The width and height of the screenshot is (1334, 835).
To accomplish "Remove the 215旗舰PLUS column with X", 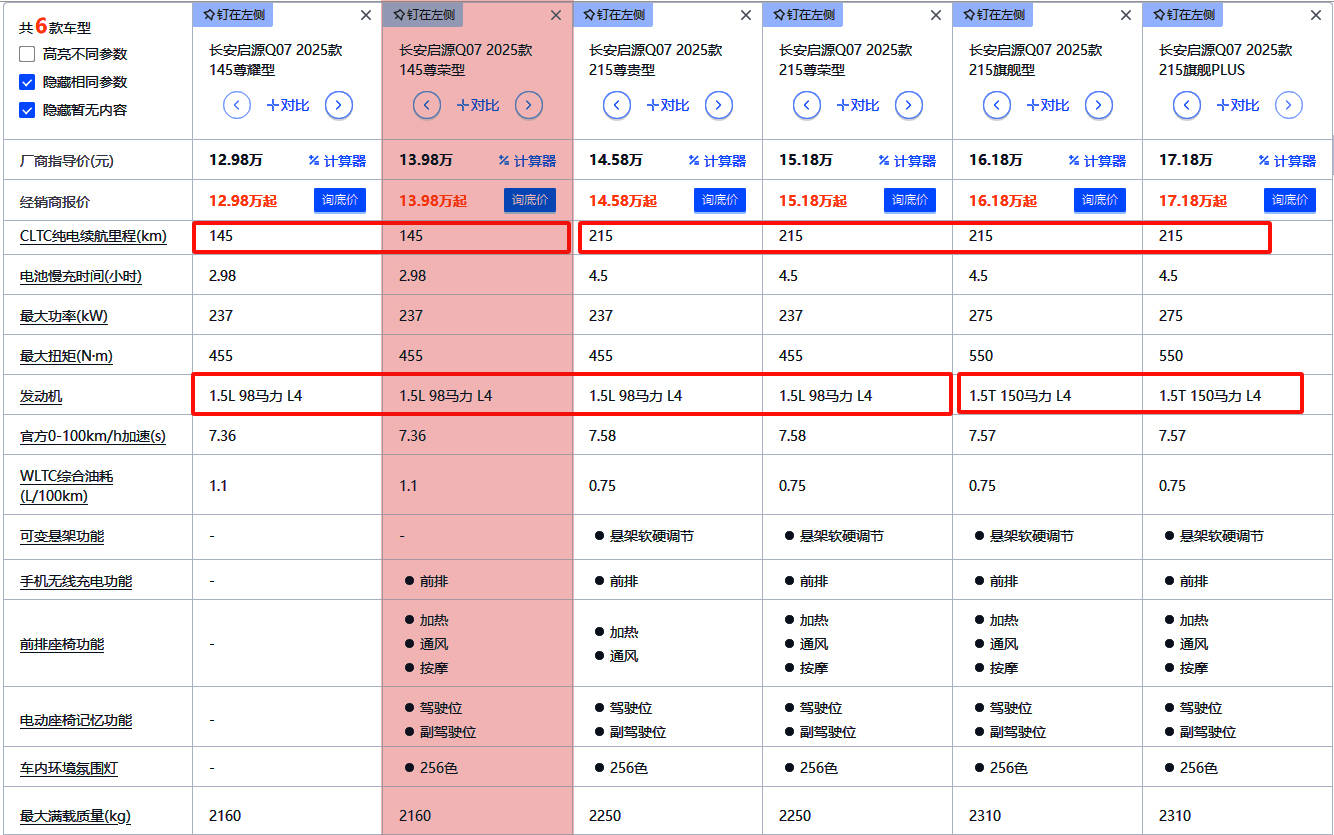I will pos(1316,15).
